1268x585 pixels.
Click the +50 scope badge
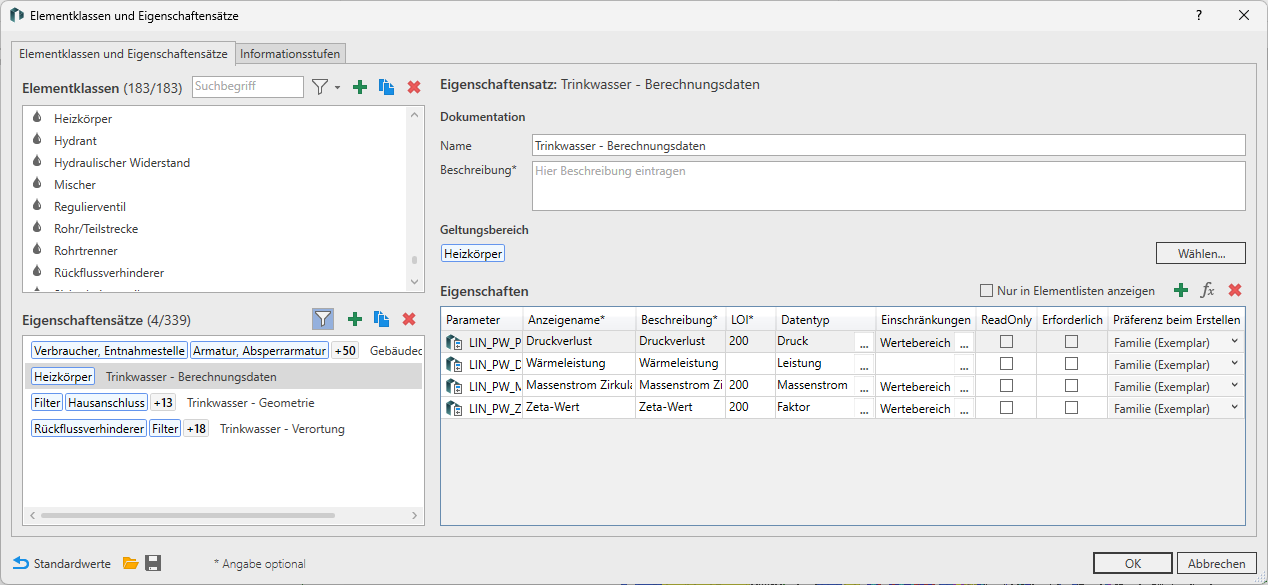click(345, 351)
